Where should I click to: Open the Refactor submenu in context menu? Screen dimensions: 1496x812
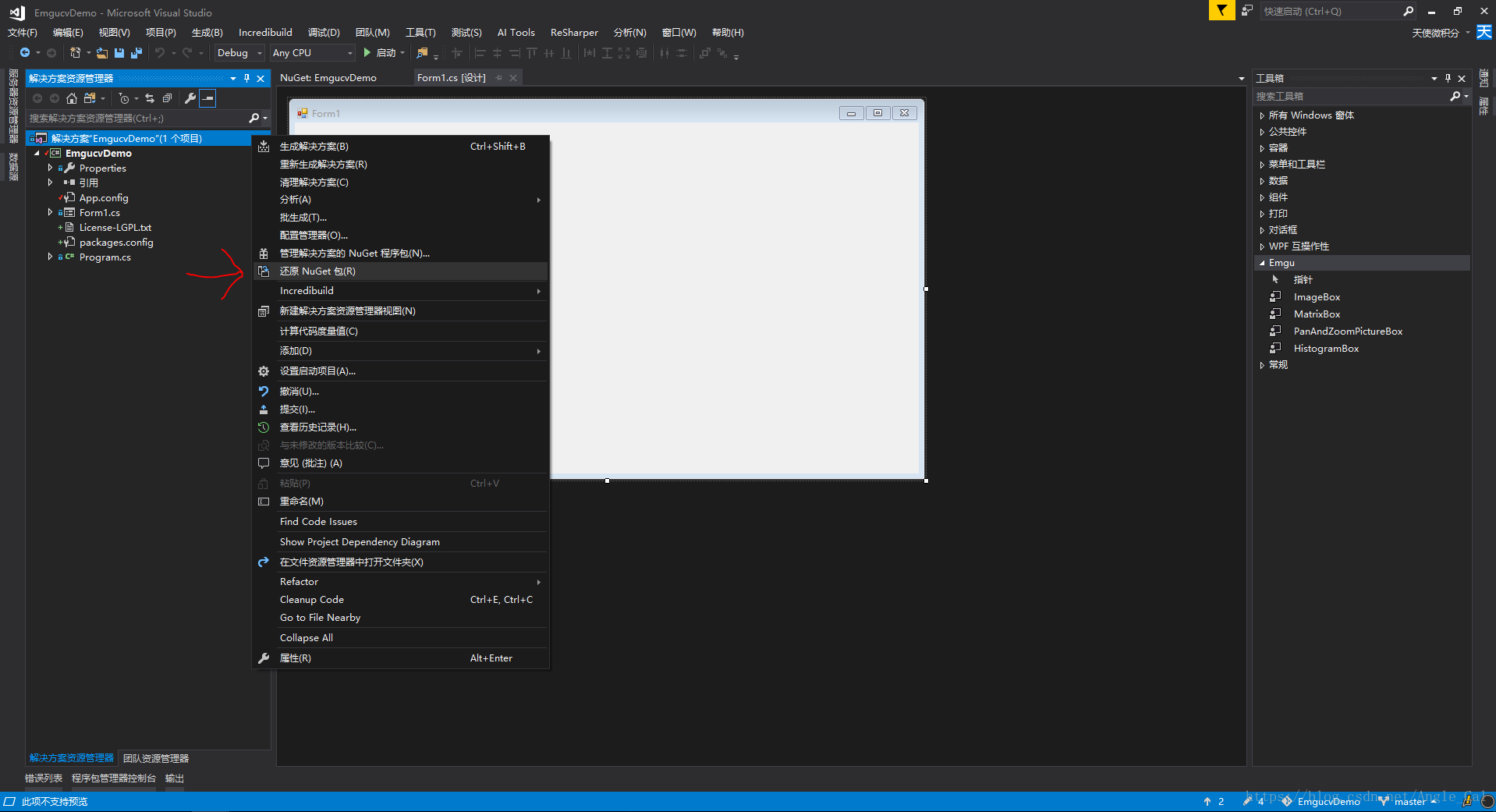(401, 581)
